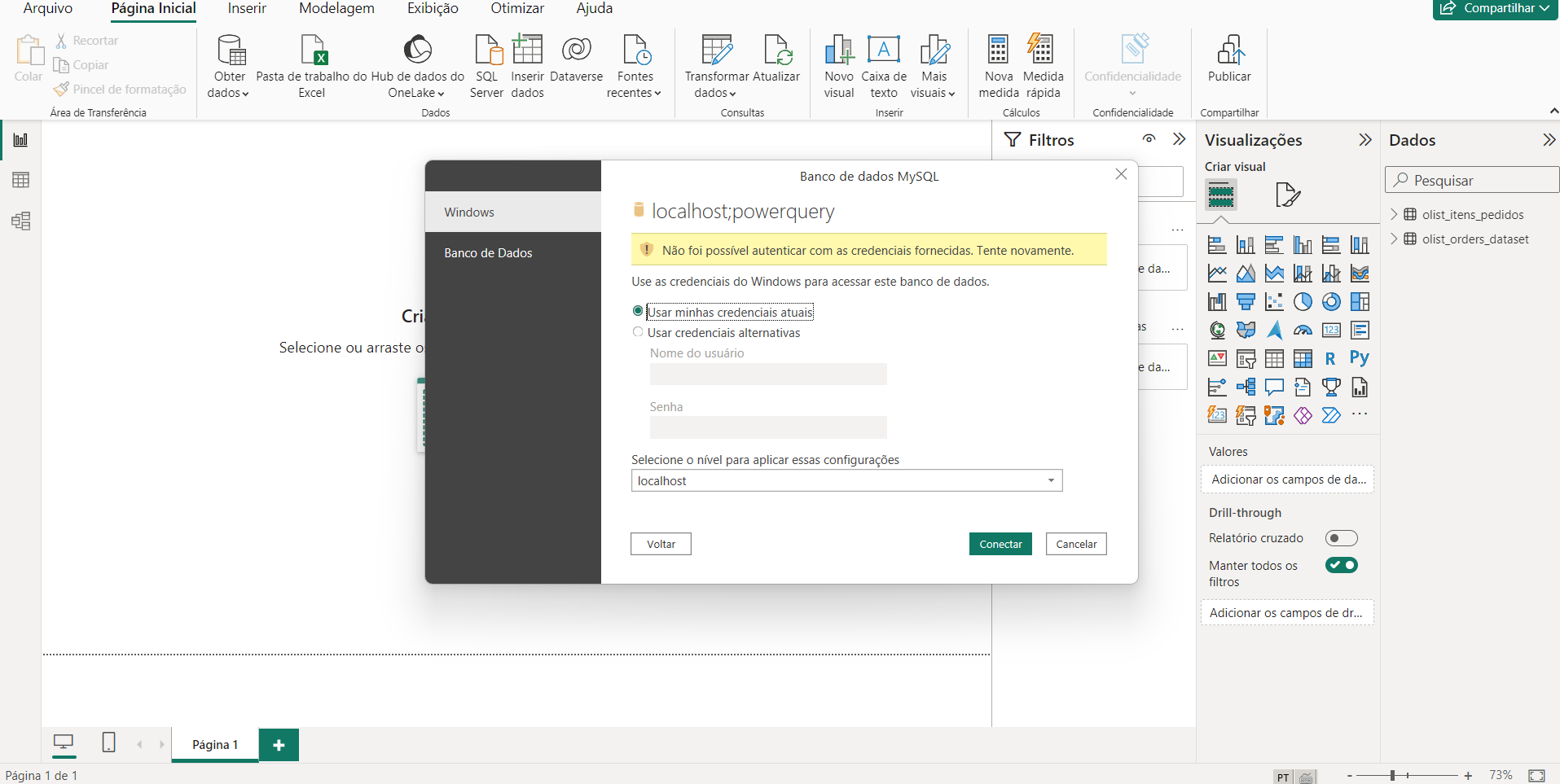Close the MySQL database dialog
Screen dimensions: 1560x784
click(1121, 174)
